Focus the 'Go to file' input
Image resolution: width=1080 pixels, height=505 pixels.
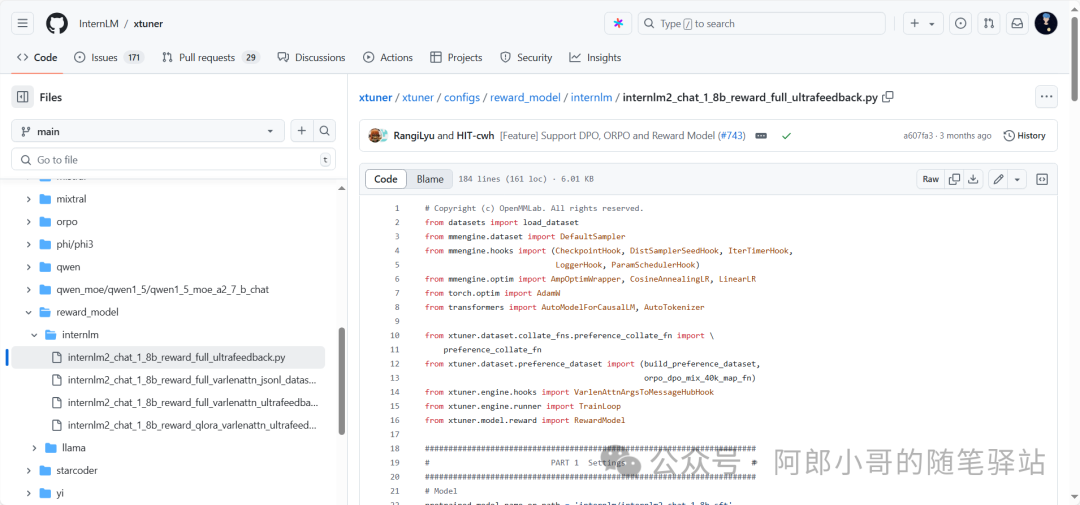[x=174, y=160]
